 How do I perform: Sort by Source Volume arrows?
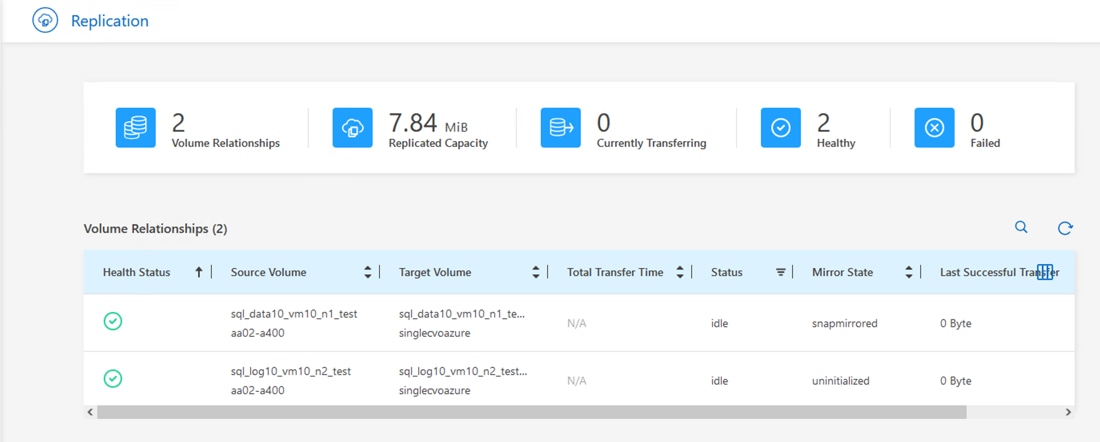(368, 272)
